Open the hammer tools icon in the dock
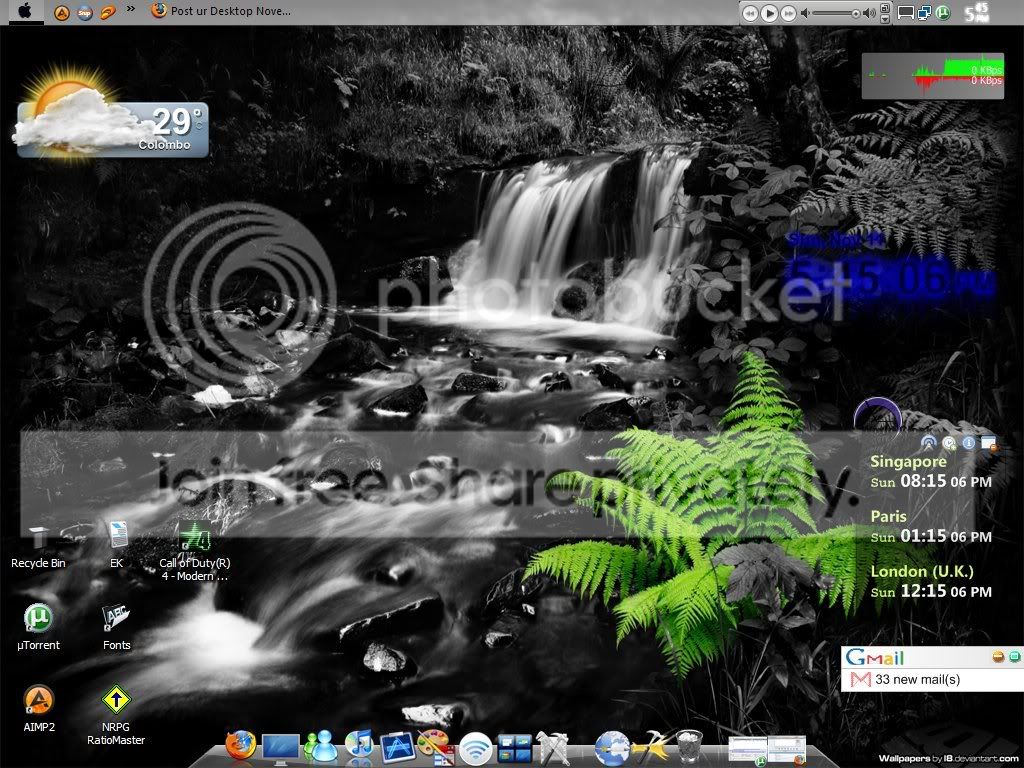Viewport: 1024px width, 768px height. click(650, 748)
